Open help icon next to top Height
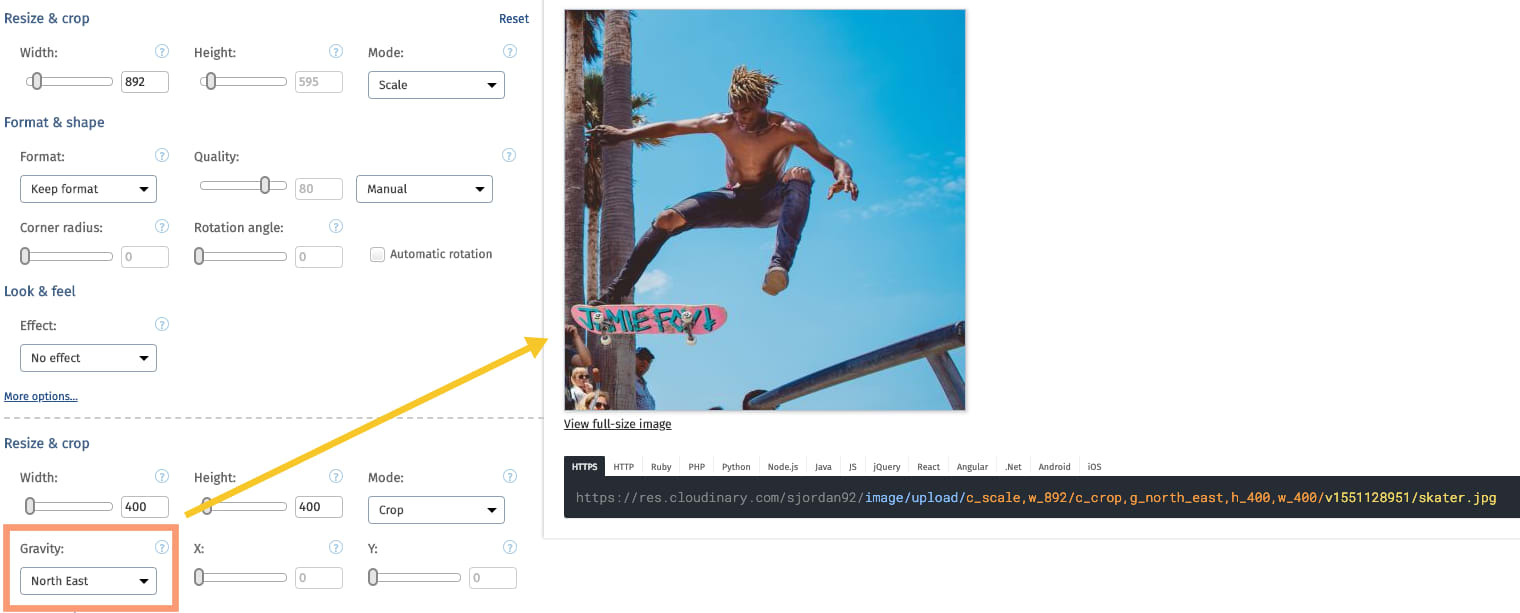 coord(336,52)
